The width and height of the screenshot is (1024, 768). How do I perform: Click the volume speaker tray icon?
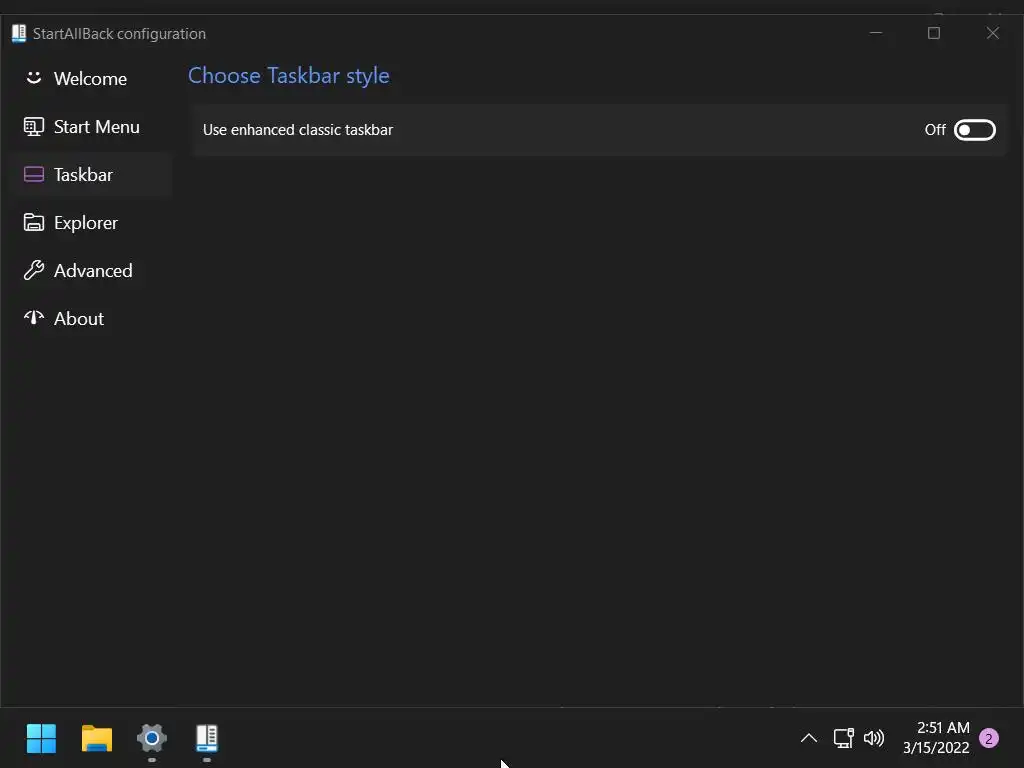point(874,739)
